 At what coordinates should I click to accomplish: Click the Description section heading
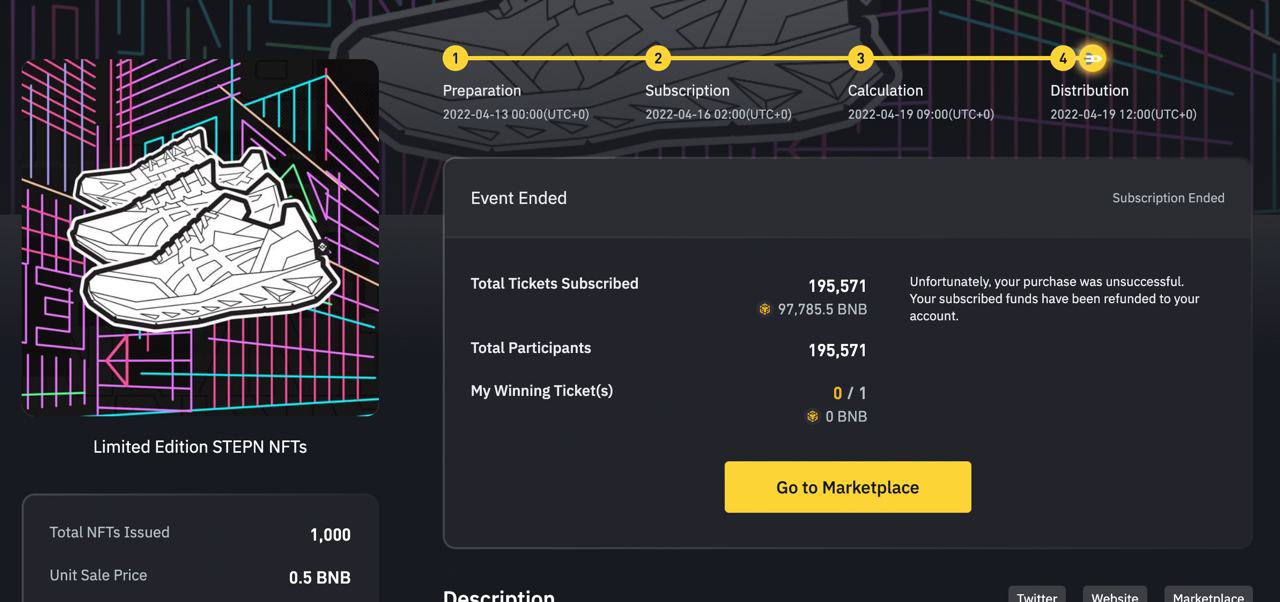pyautogui.click(x=499, y=595)
